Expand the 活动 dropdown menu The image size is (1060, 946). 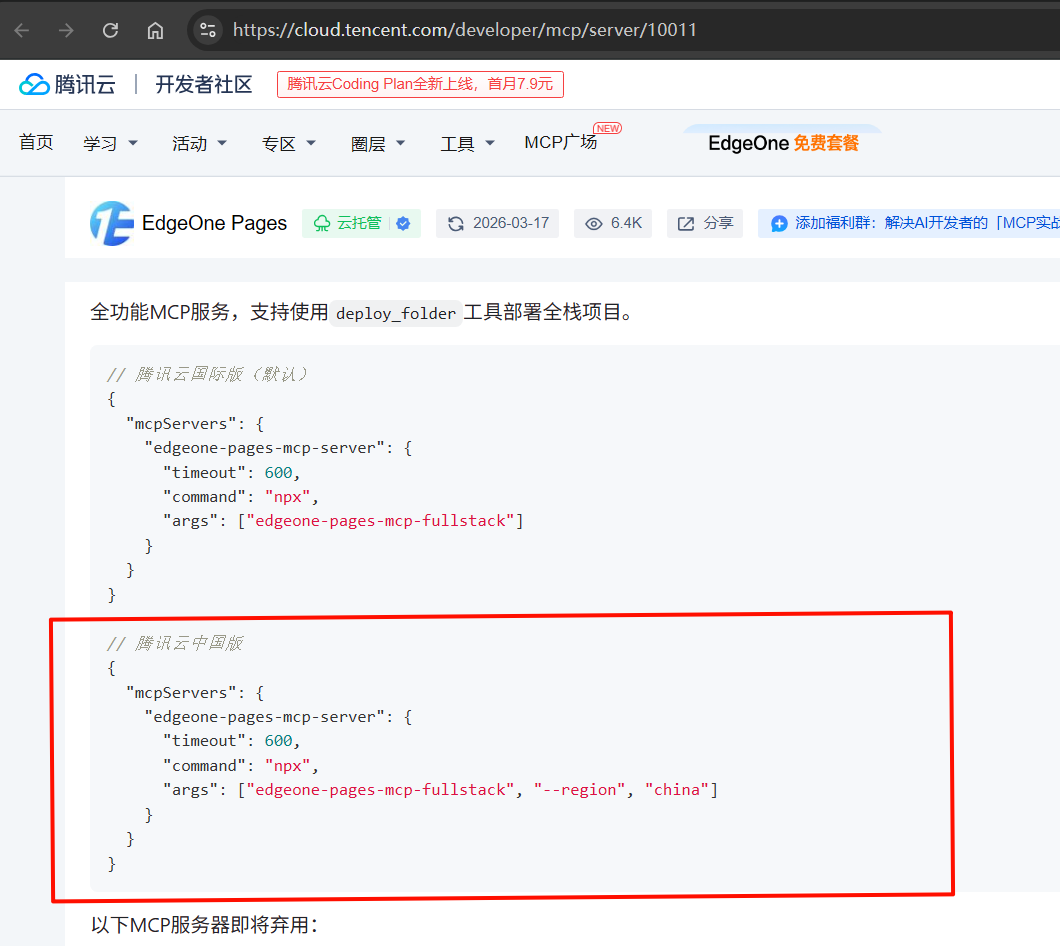coord(199,143)
